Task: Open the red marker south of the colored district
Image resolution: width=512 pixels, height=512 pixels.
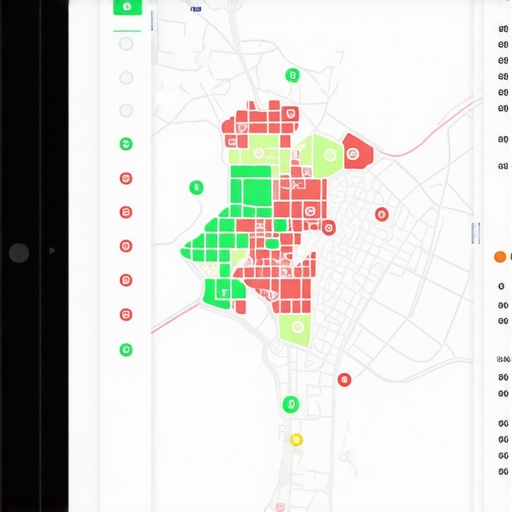Action: tap(344, 380)
